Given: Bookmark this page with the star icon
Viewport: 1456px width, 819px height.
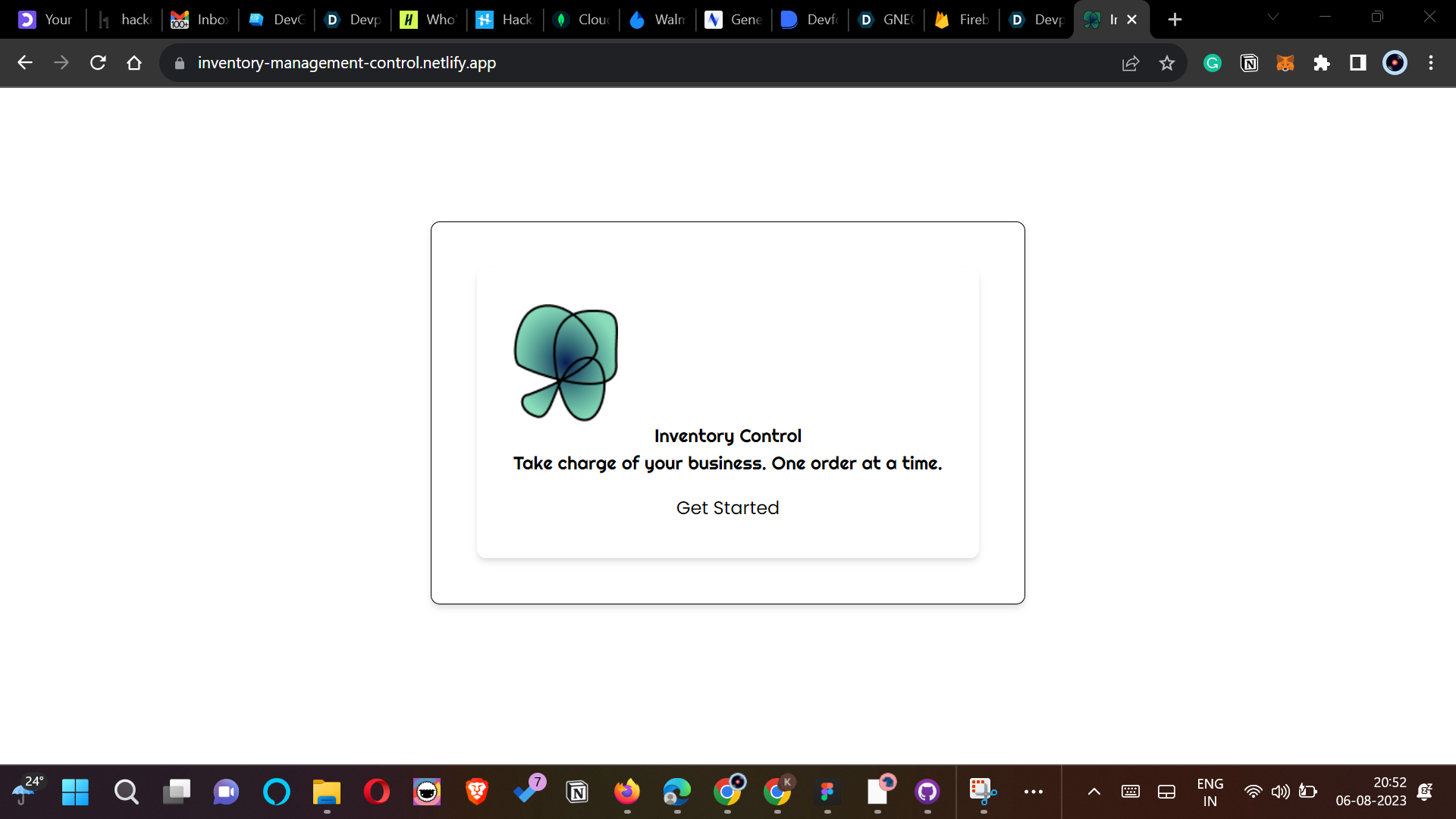Looking at the screenshot, I should click(x=1167, y=63).
